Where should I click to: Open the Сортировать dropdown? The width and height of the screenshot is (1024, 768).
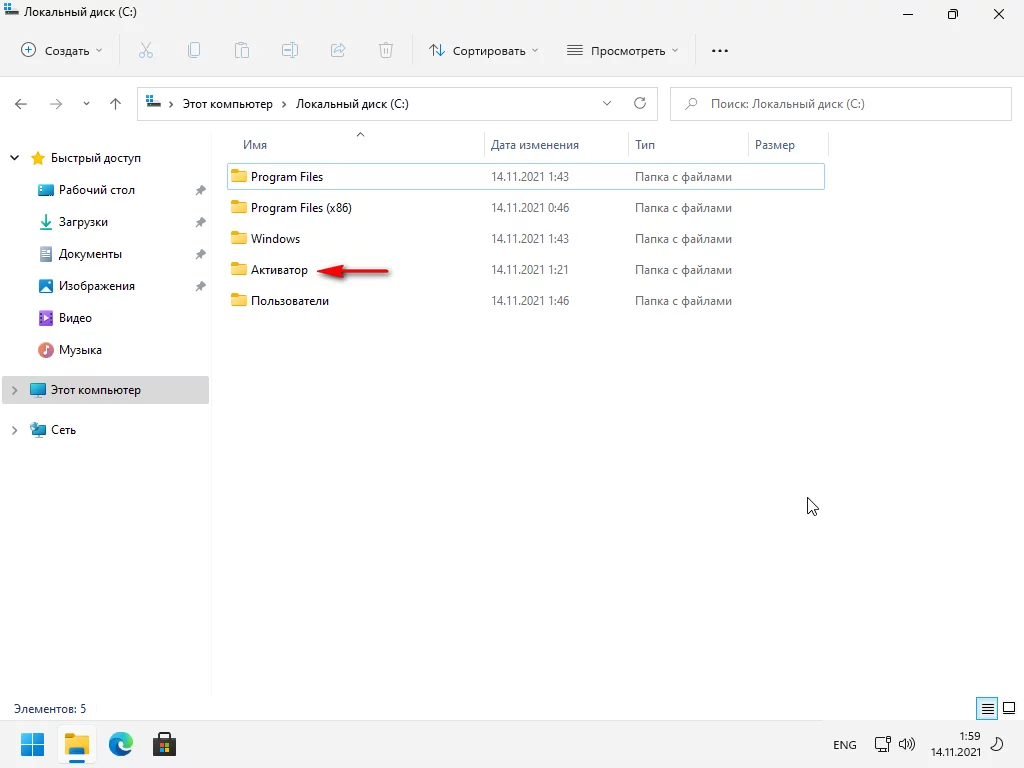click(x=483, y=50)
